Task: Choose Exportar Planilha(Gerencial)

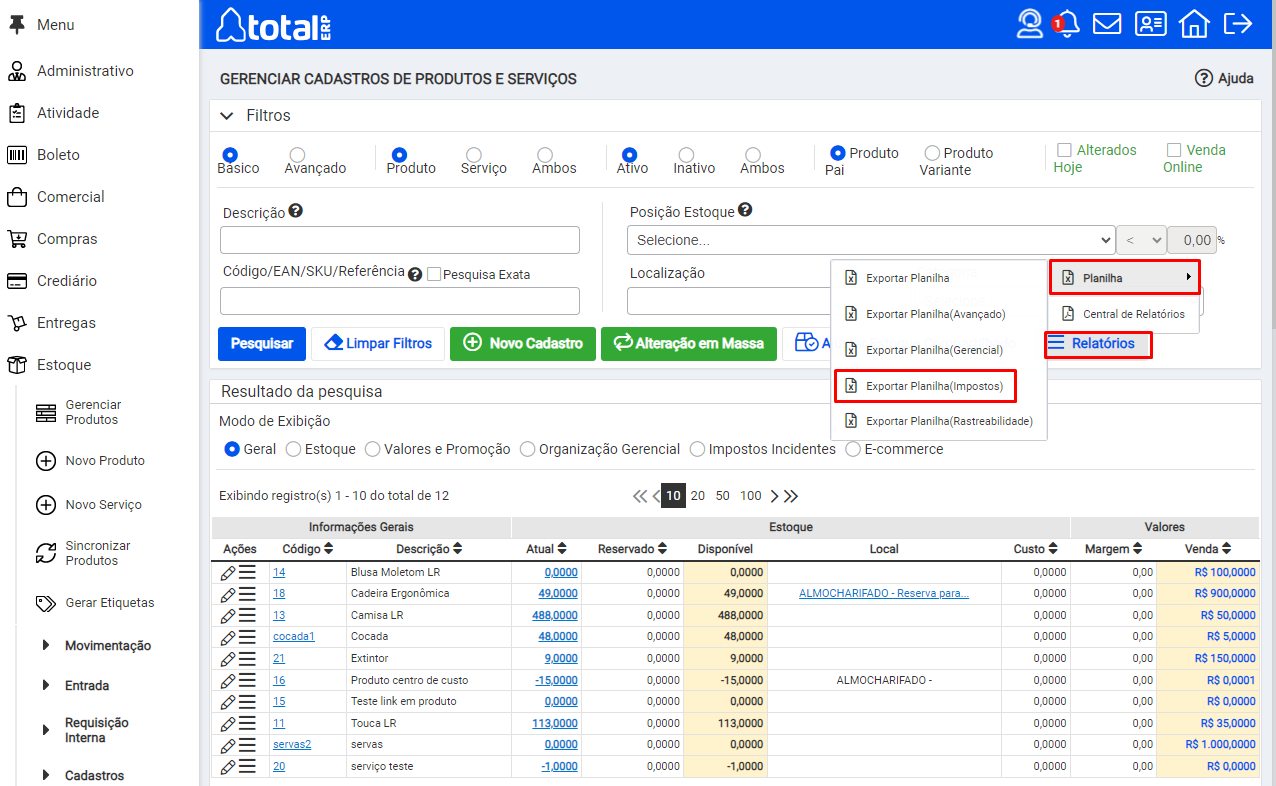Action: (x=925, y=350)
